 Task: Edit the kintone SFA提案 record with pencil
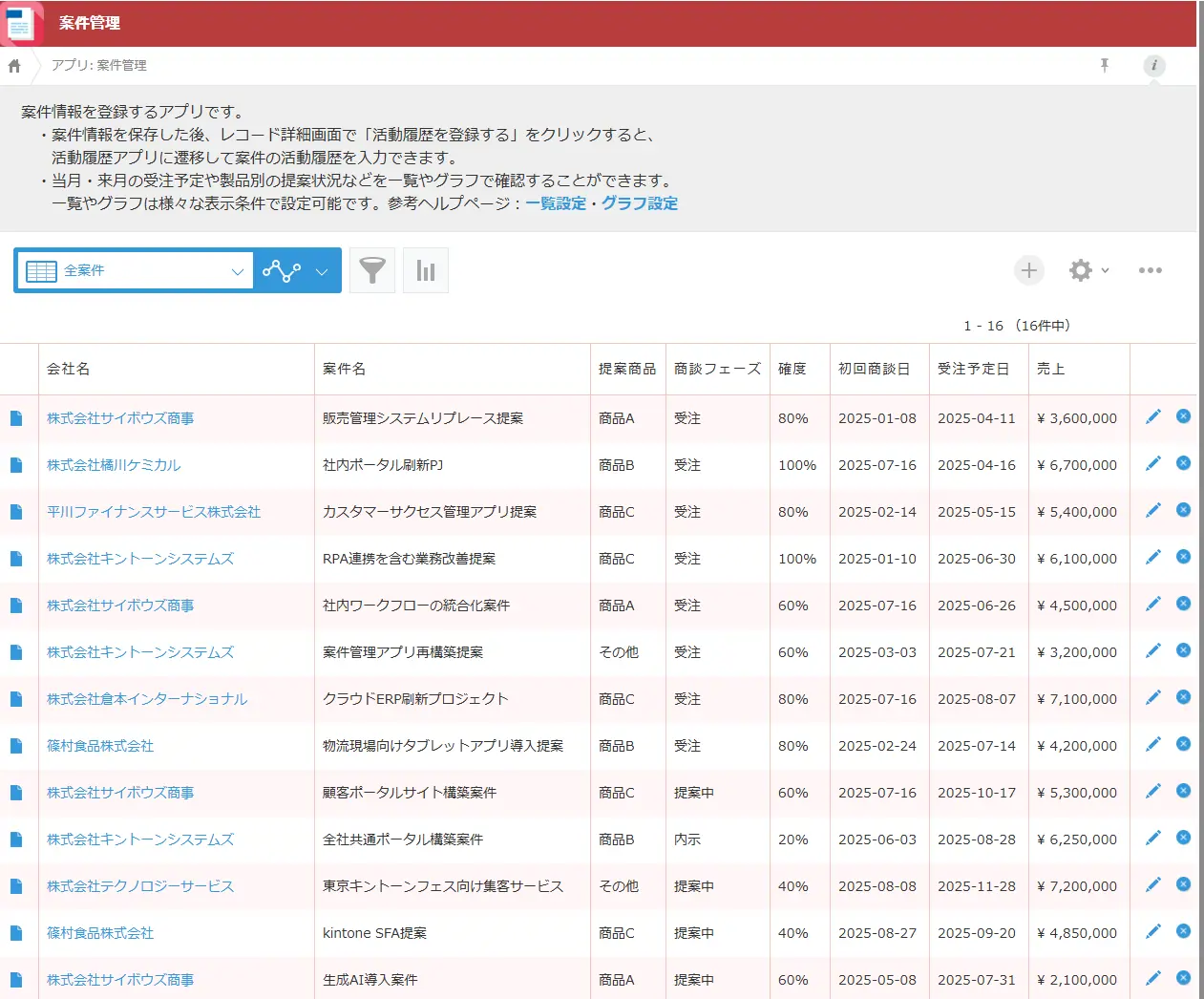(1153, 931)
